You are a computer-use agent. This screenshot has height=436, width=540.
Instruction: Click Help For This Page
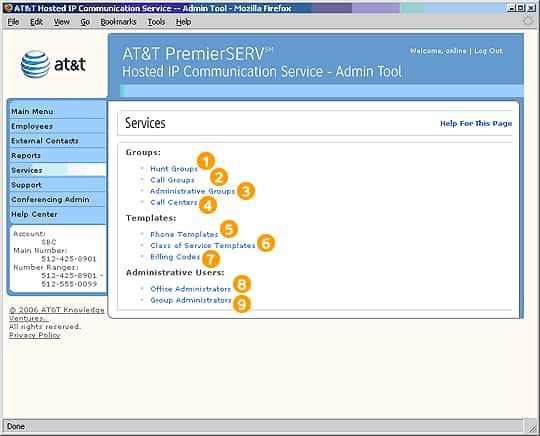[x=476, y=123]
